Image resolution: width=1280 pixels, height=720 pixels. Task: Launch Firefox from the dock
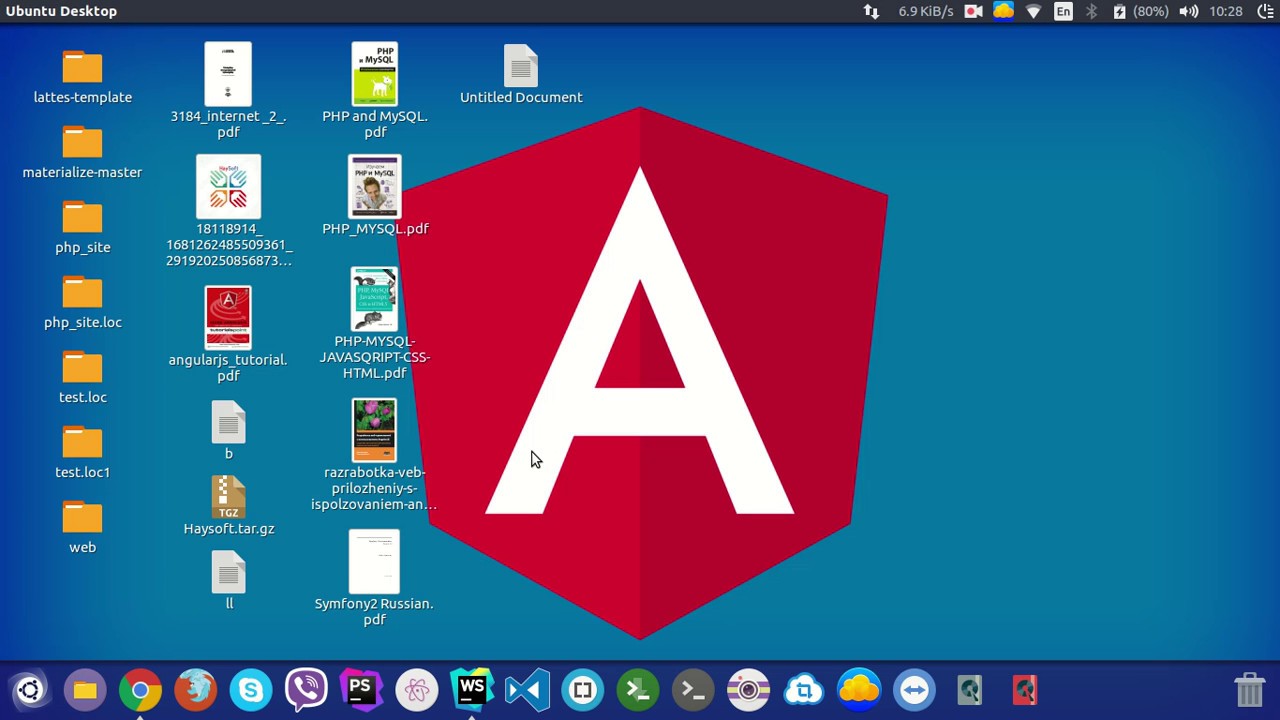(195, 690)
